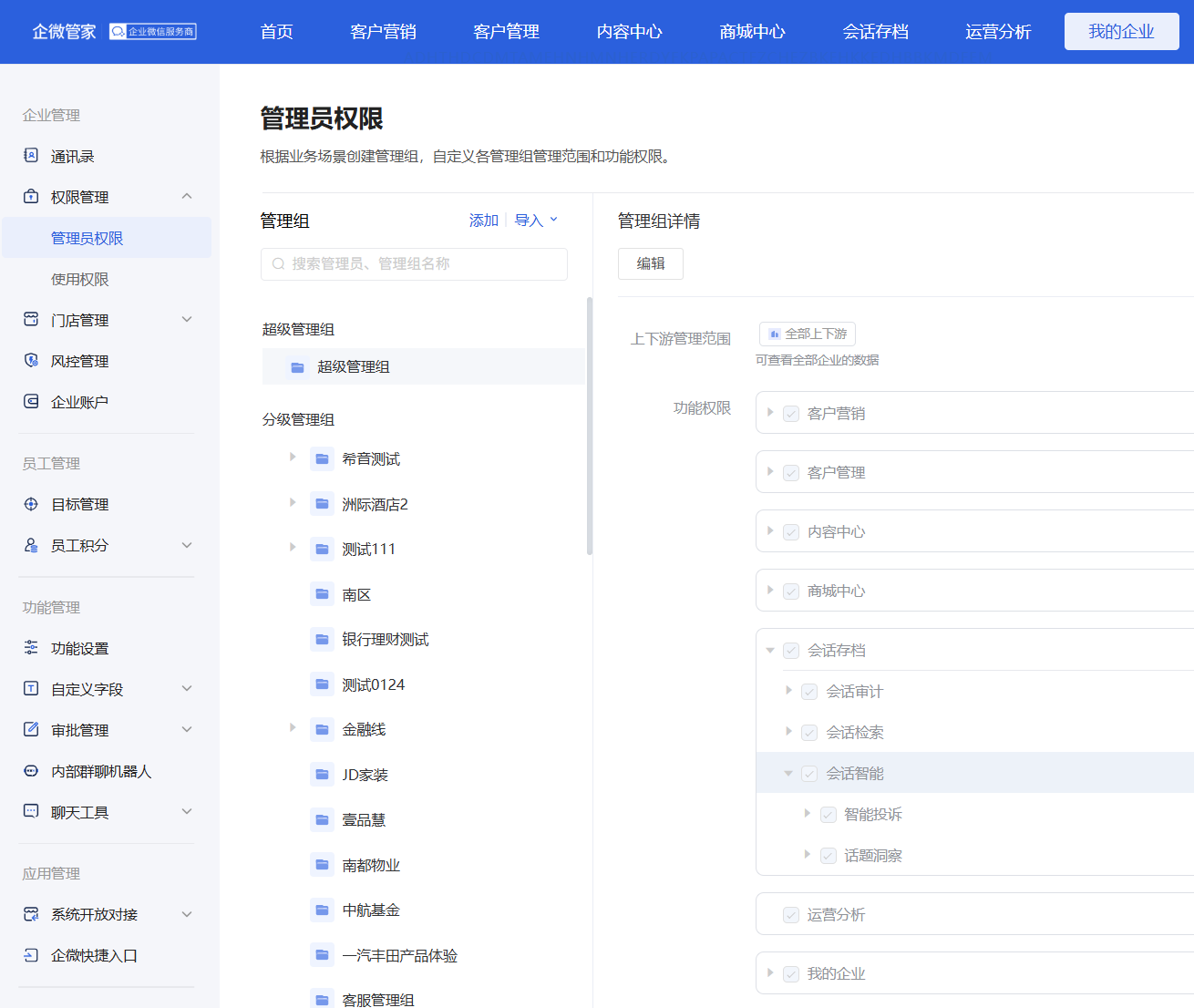Click the 权限管理 lock icon

[x=31, y=196]
